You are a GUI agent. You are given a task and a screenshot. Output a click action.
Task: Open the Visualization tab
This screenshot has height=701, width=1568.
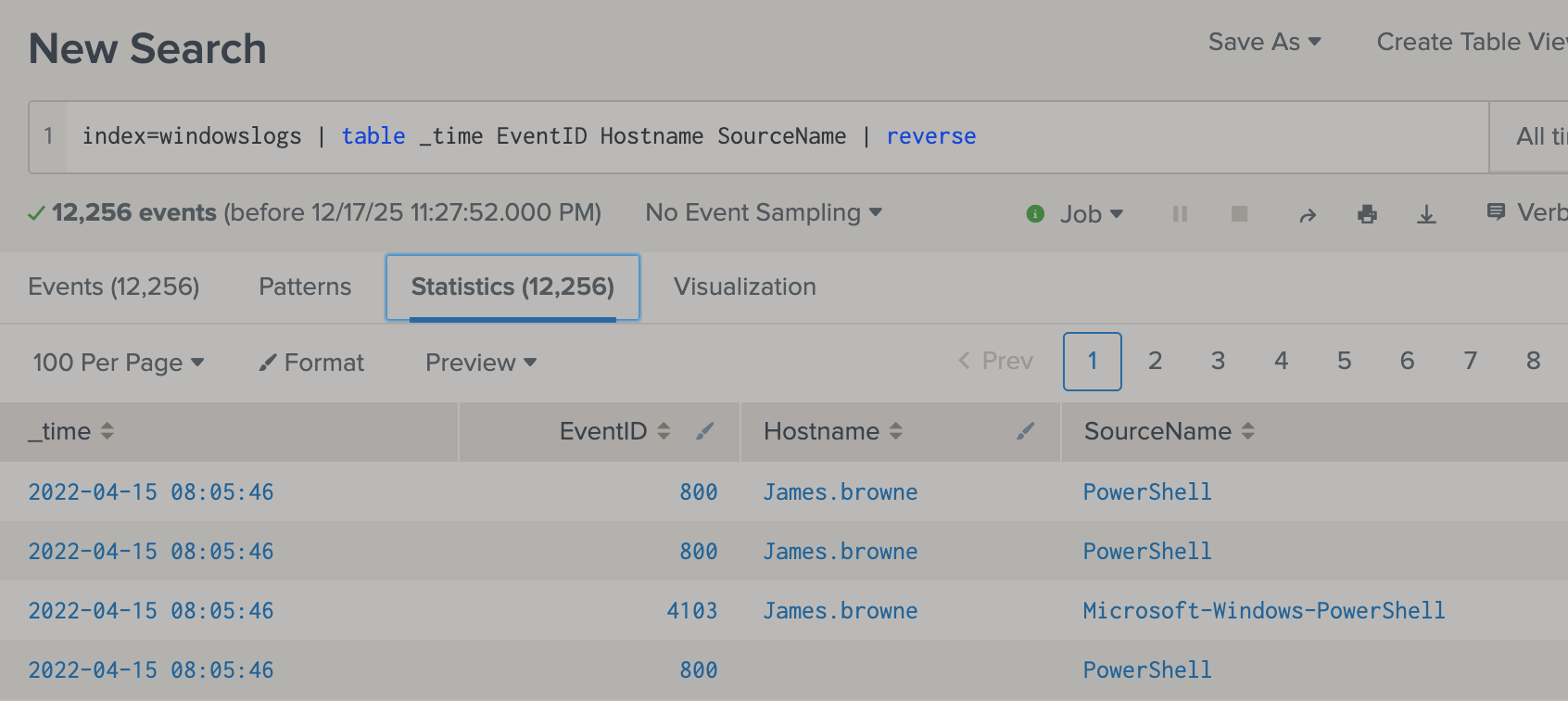click(x=744, y=287)
